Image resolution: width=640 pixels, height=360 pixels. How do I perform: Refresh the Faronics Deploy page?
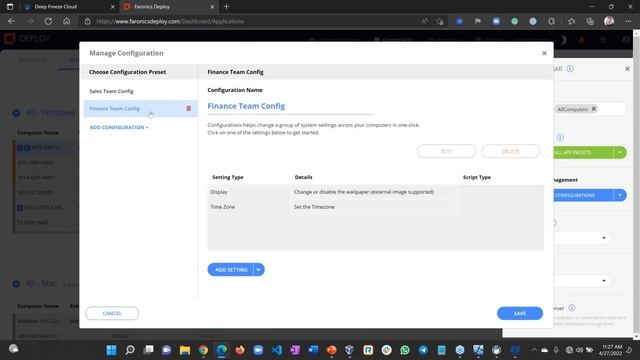pos(48,21)
